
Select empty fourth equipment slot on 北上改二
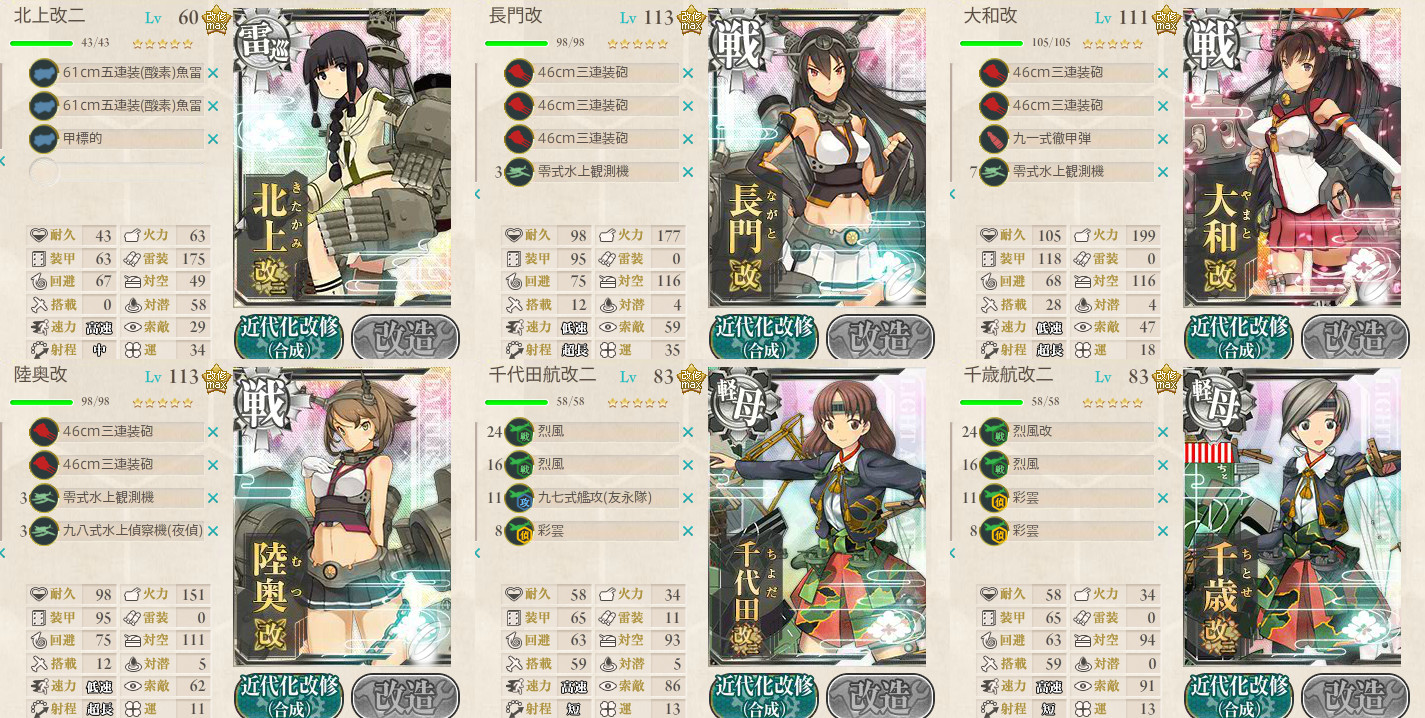point(118,171)
